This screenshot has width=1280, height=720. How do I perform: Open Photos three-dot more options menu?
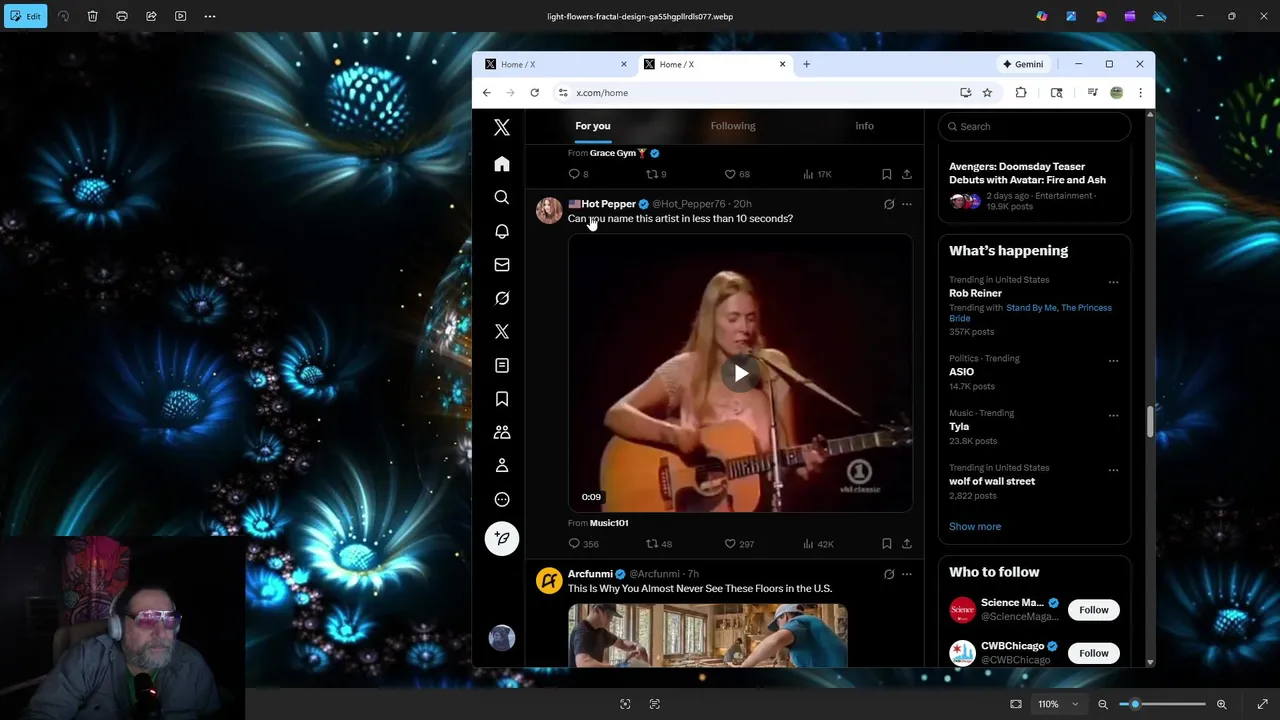point(210,16)
